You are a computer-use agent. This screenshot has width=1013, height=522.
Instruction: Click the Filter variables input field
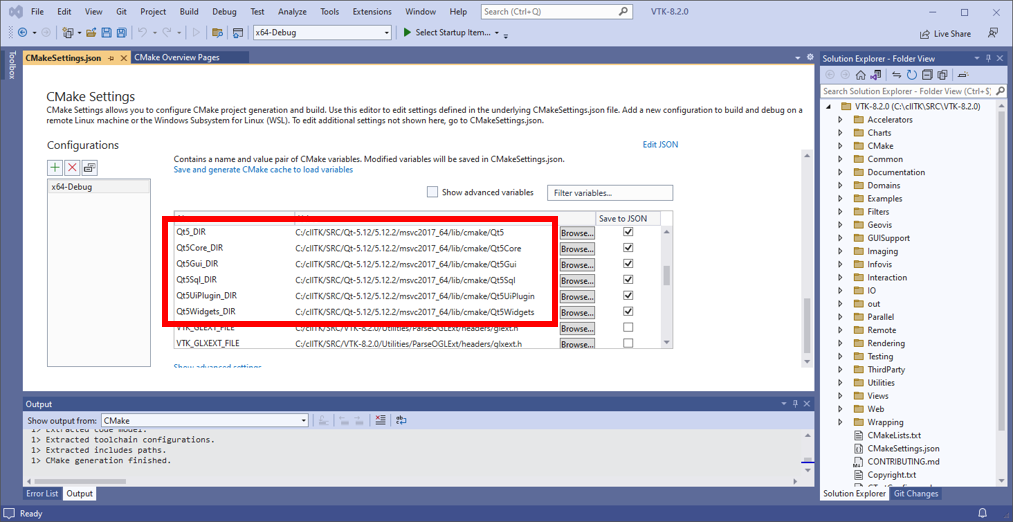[610, 193]
